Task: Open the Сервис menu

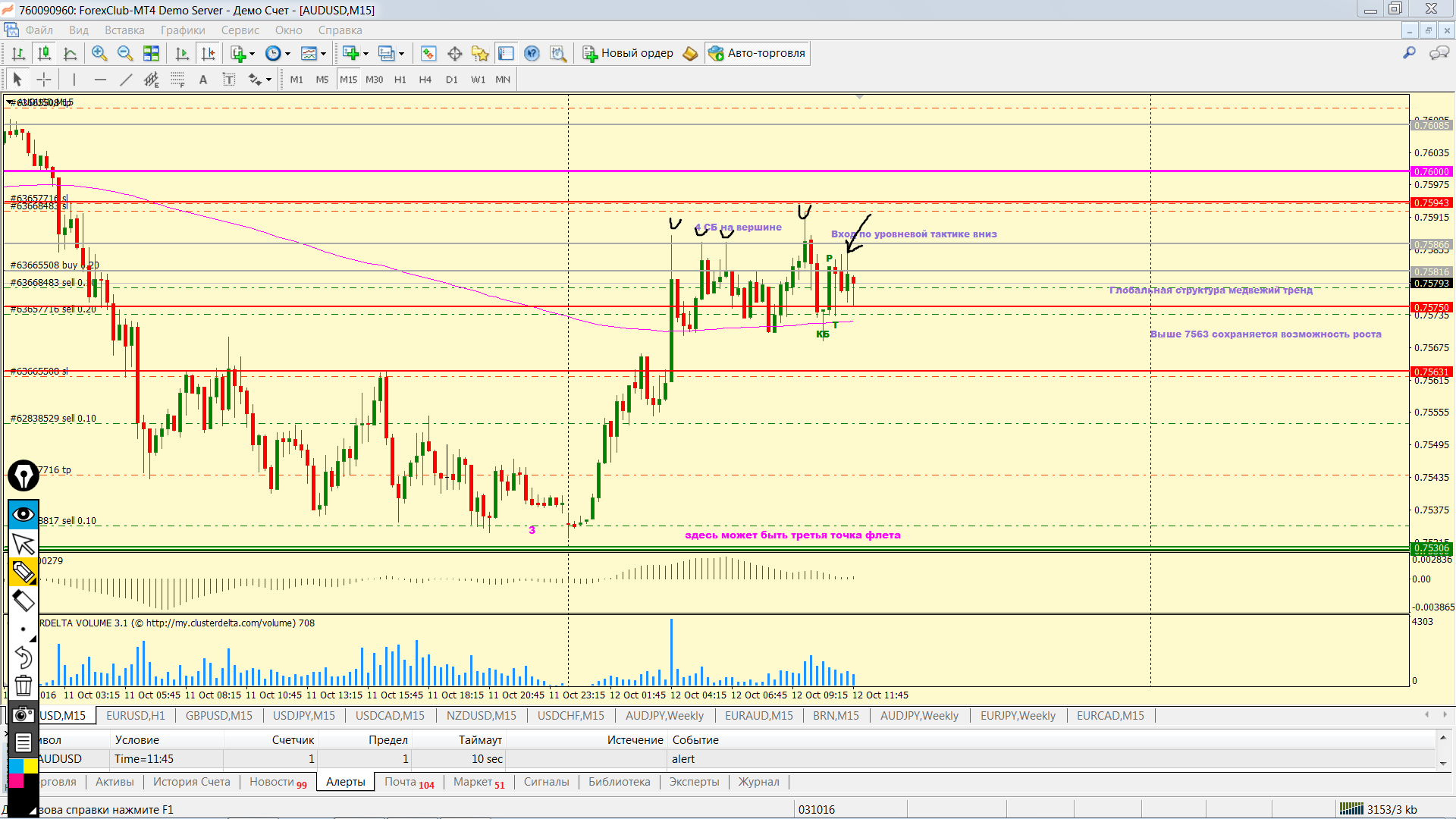Action: click(x=240, y=30)
